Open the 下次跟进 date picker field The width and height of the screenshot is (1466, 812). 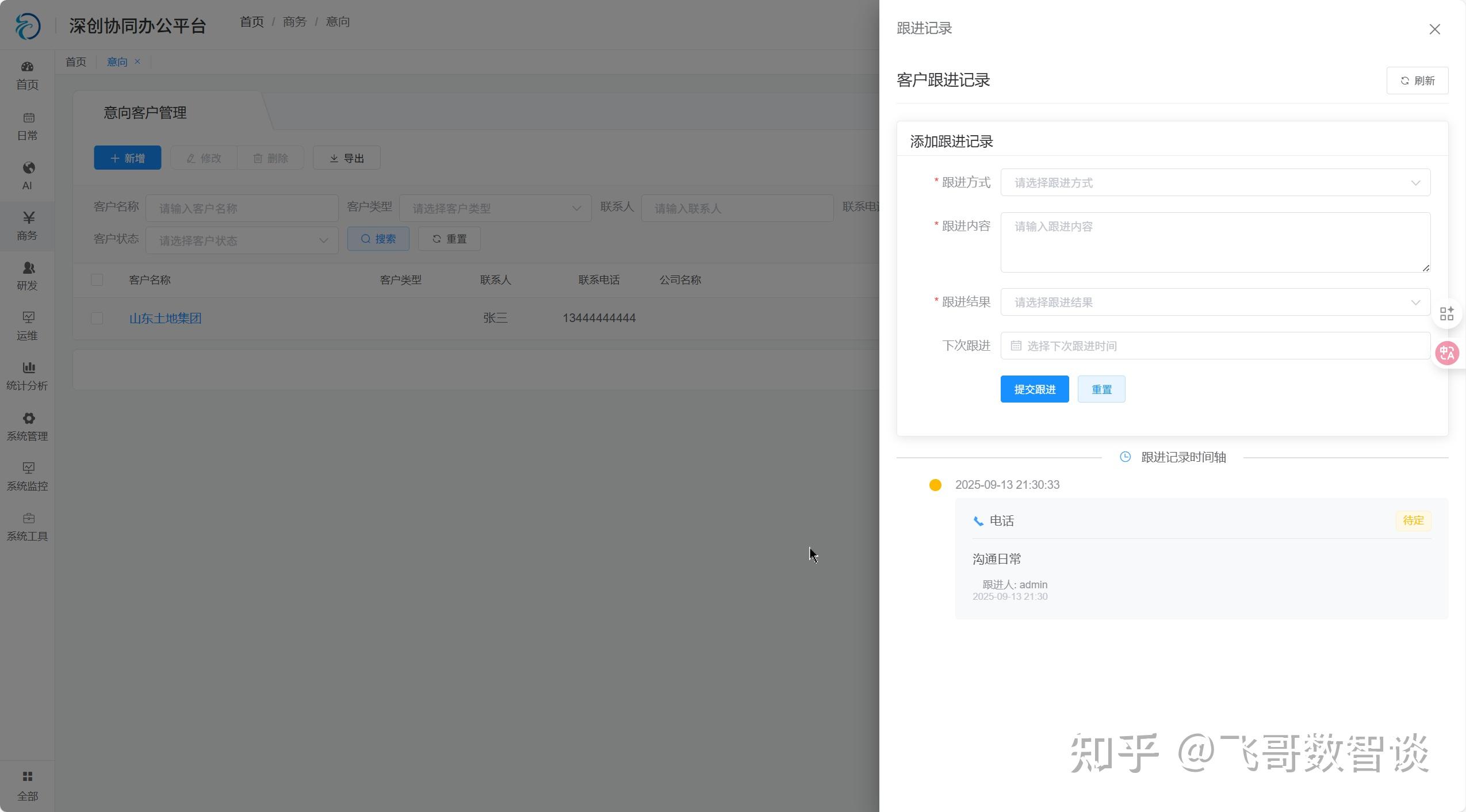tap(1215, 346)
